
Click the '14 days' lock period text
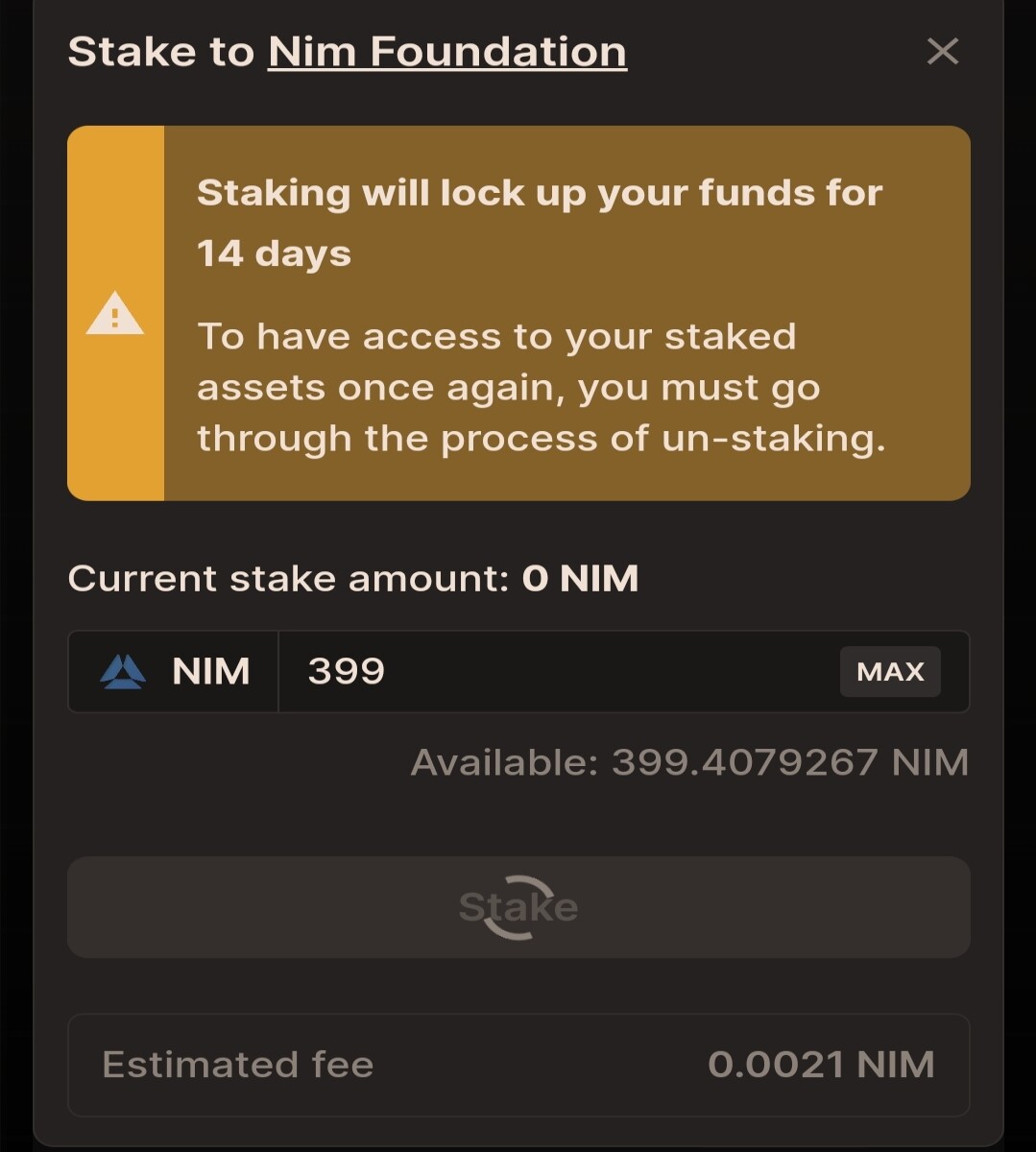tap(274, 254)
